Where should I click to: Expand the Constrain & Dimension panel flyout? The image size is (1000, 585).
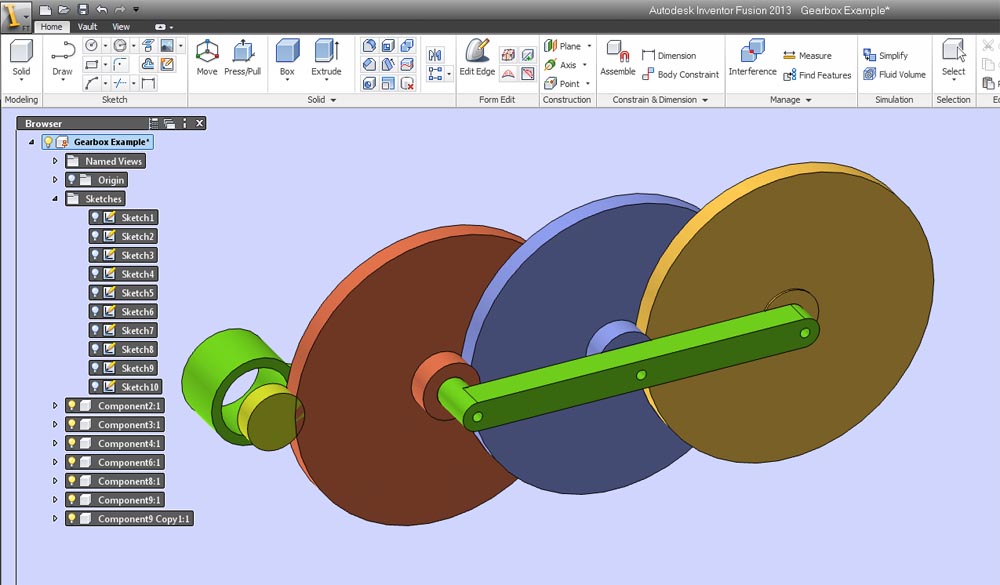point(705,100)
